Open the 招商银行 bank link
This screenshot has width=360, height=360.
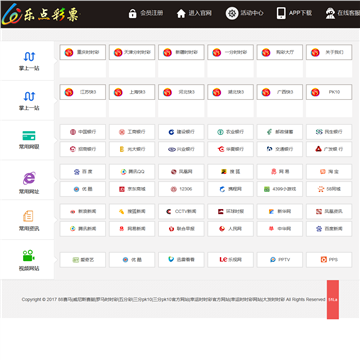pyautogui.click(x=83, y=149)
